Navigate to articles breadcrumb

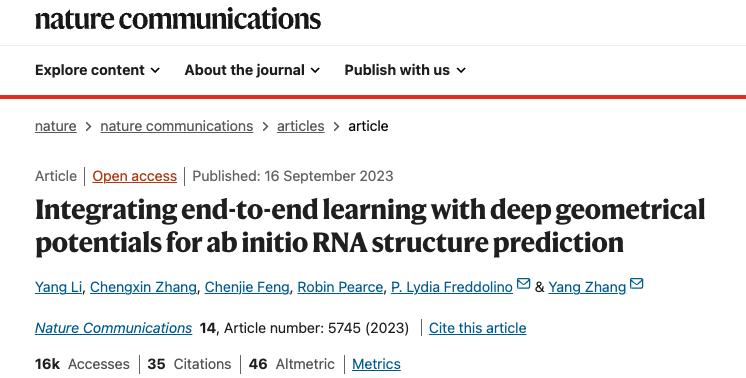[301, 126]
